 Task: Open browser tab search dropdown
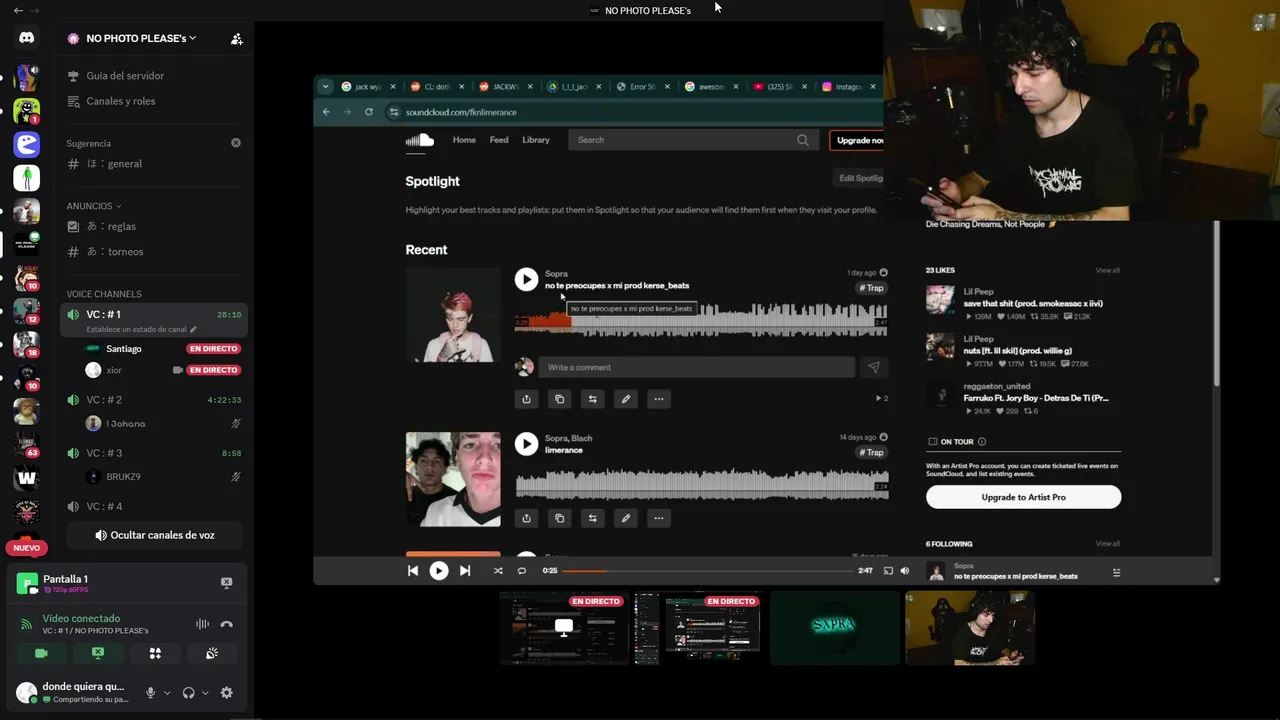click(x=325, y=87)
